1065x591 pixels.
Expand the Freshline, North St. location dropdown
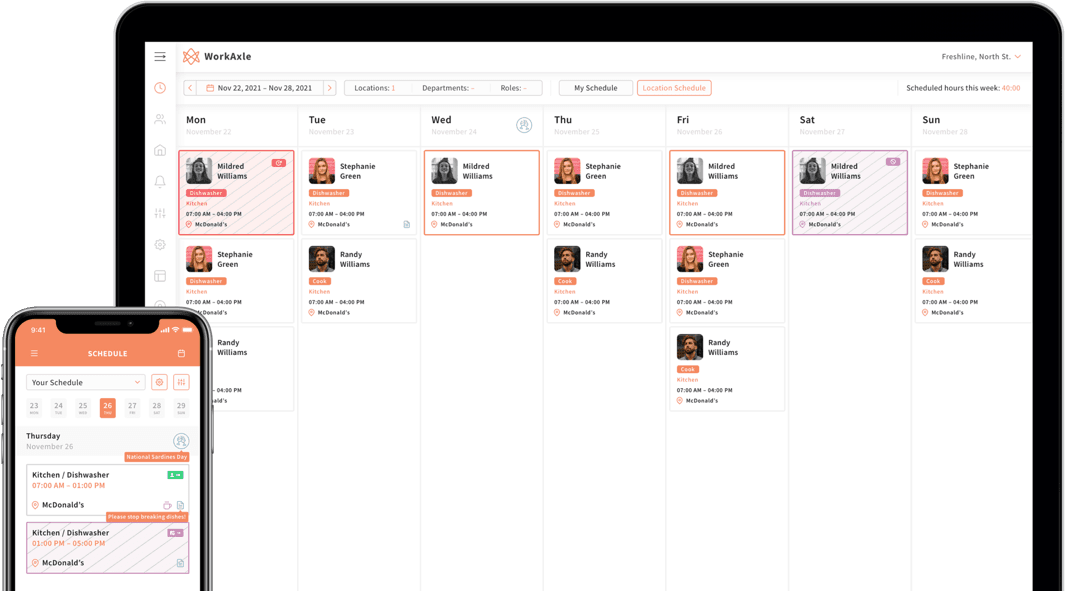[x=981, y=57]
